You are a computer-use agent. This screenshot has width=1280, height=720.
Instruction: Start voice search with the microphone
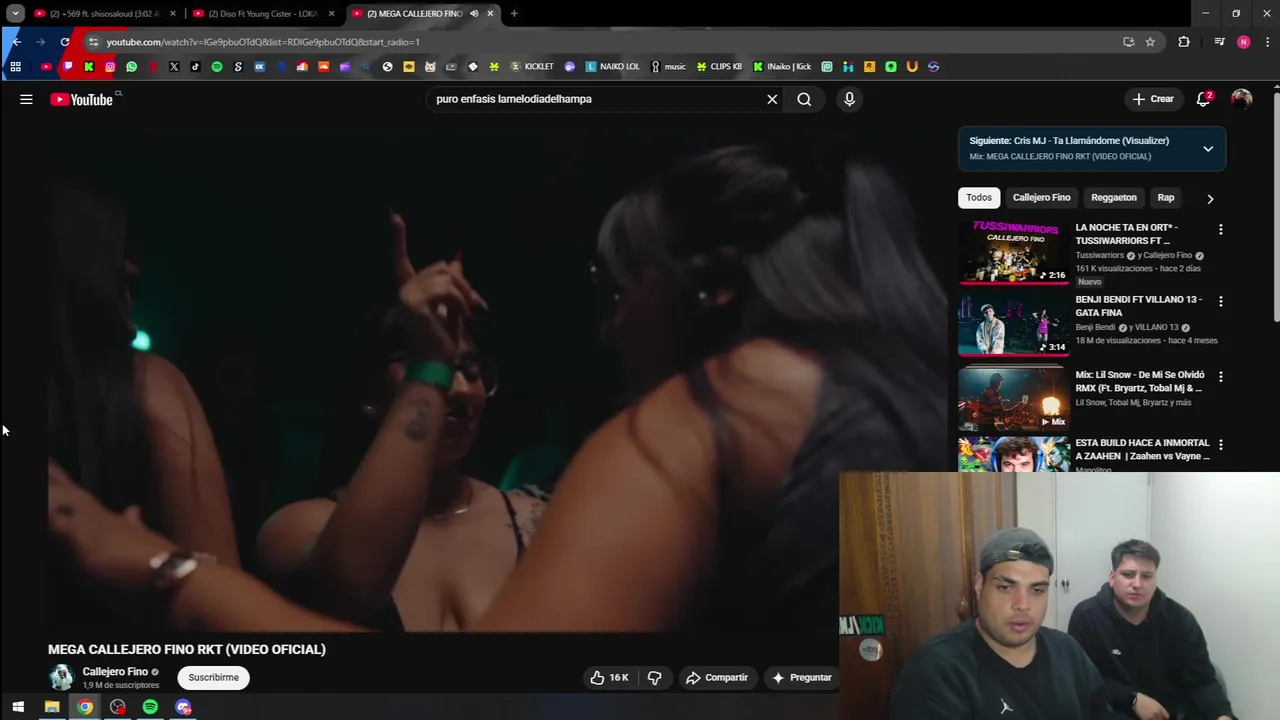coord(849,99)
